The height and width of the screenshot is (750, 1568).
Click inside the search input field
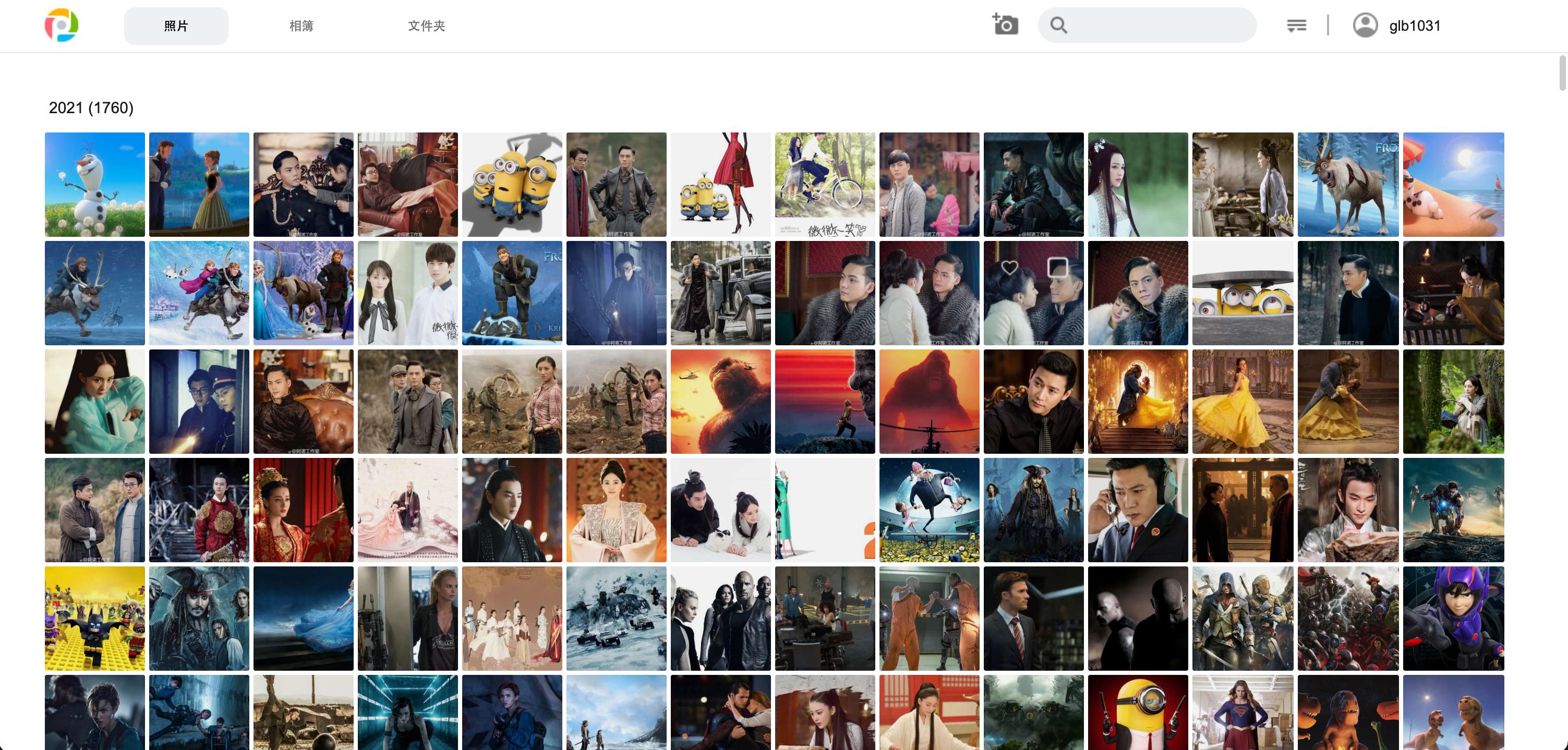tap(1156, 26)
